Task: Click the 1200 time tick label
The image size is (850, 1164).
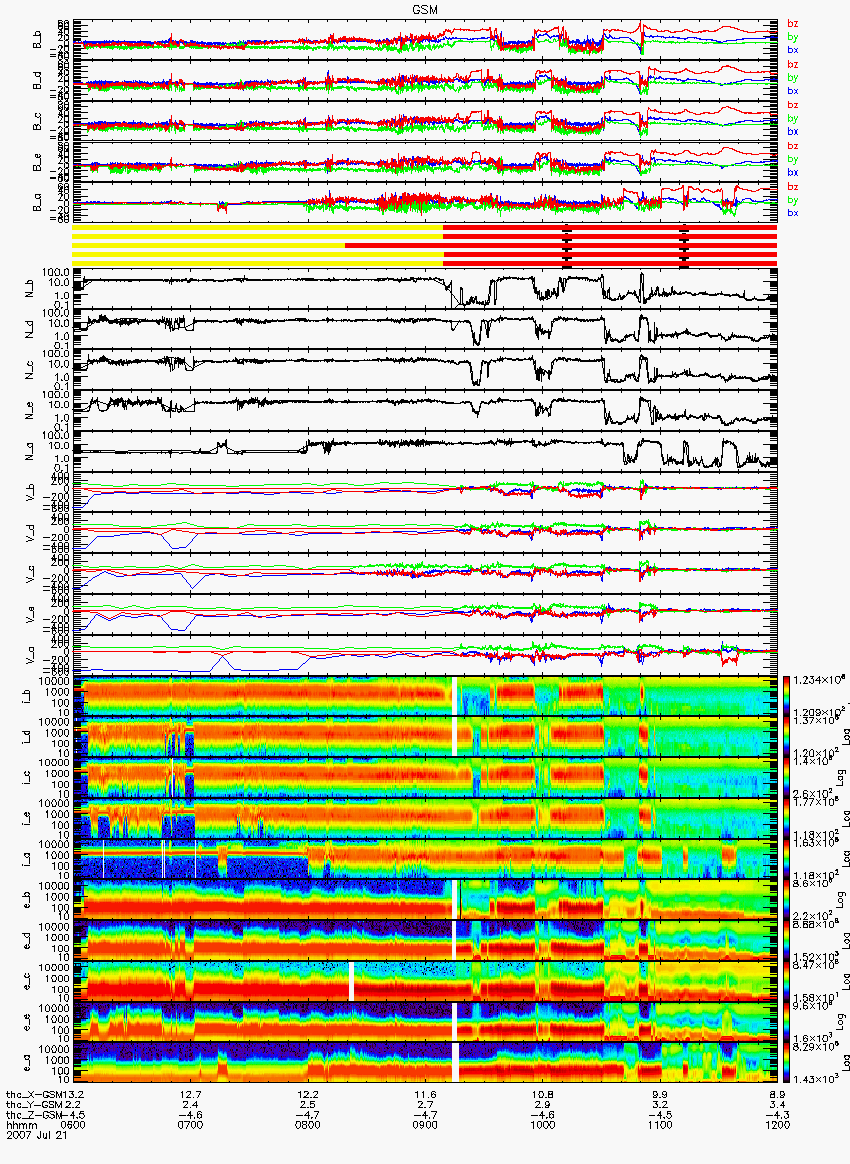Action: (777, 1125)
